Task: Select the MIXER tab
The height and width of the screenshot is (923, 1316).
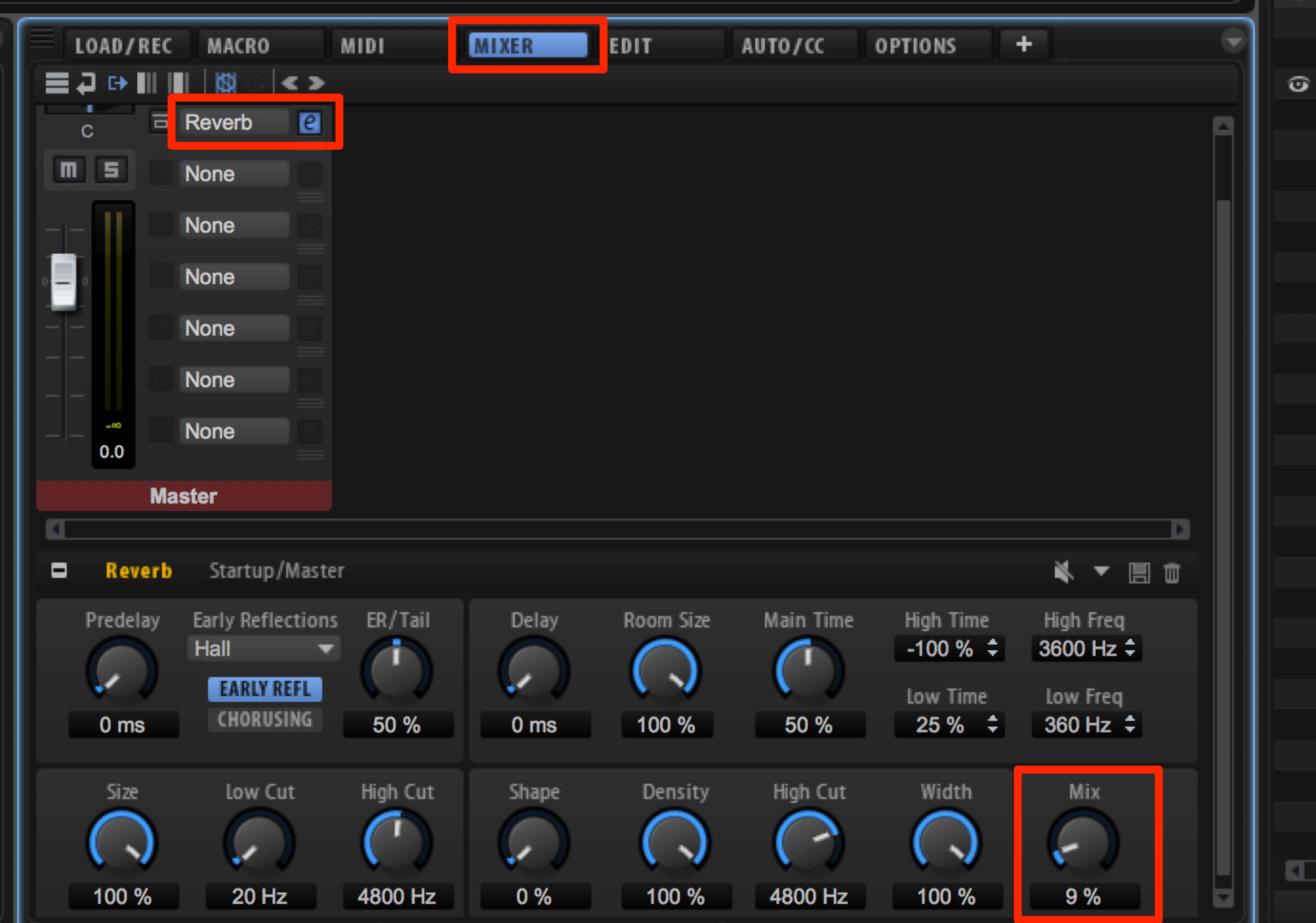Action: click(x=527, y=45)
